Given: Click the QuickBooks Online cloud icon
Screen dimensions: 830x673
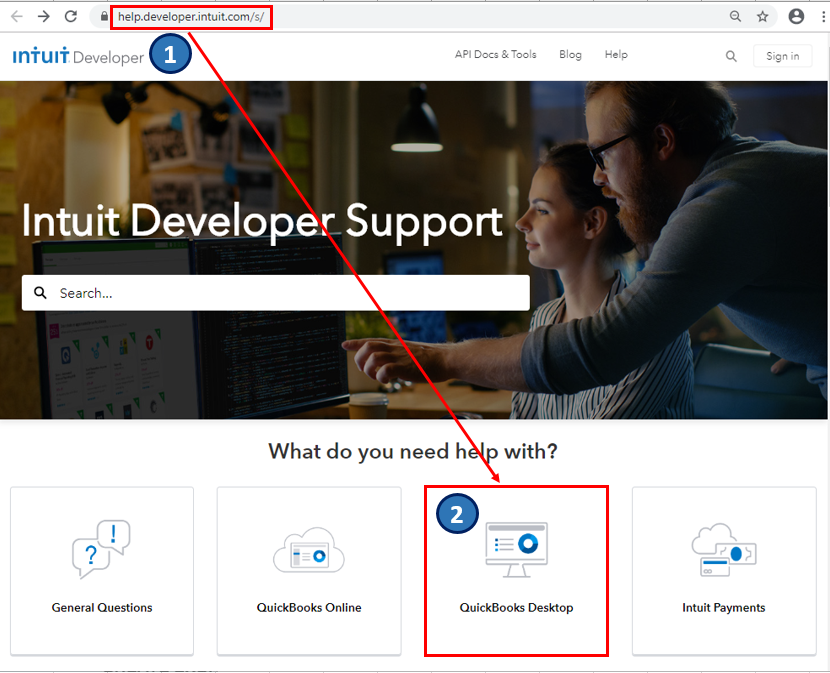Looking at the screenshot, I should pos(309,551).
